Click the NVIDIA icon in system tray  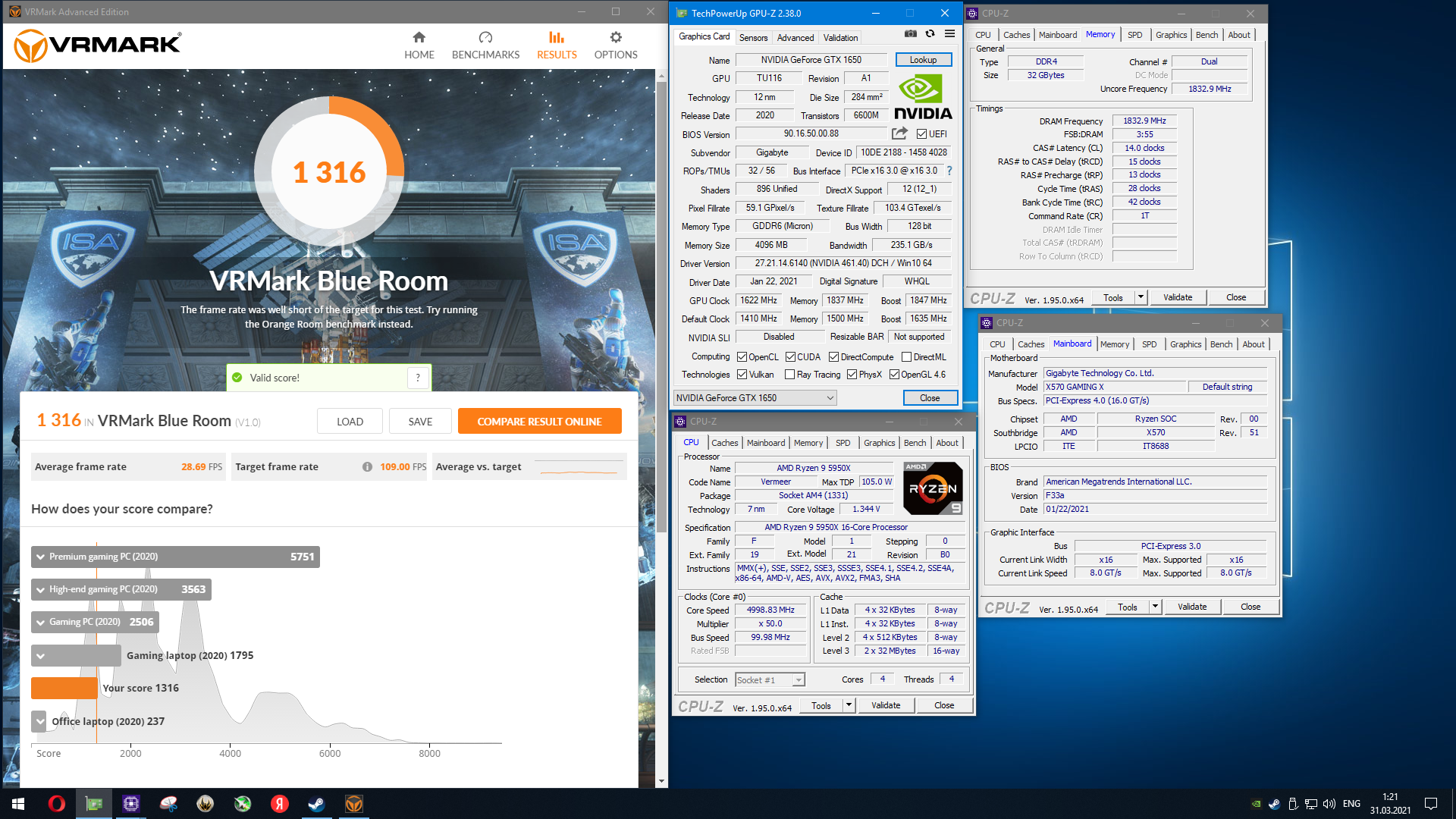point(1256,804)
